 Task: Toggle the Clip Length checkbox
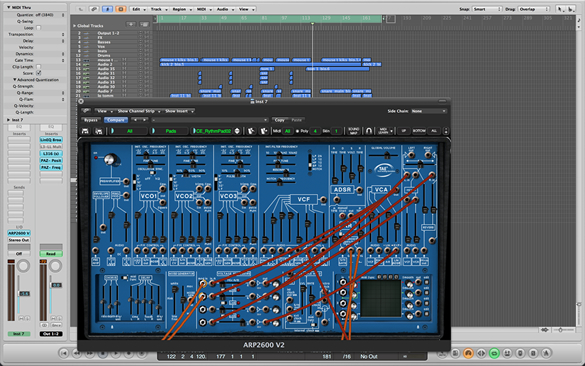(38, 67)
